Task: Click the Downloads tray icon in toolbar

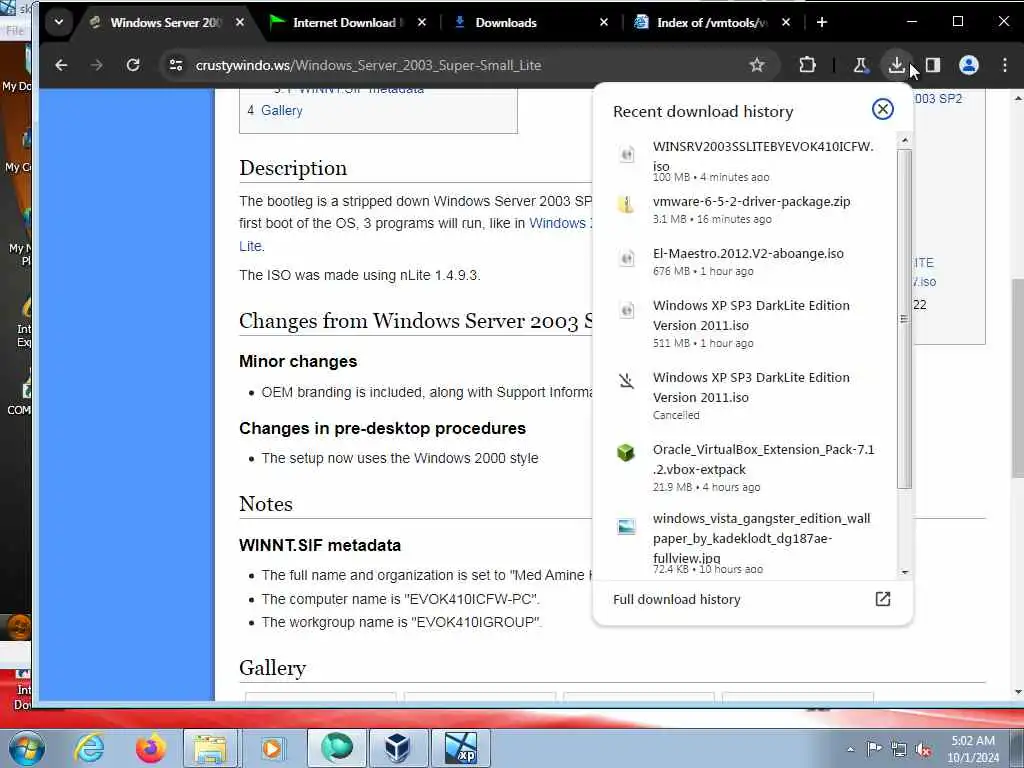Action: coord(897,65)
